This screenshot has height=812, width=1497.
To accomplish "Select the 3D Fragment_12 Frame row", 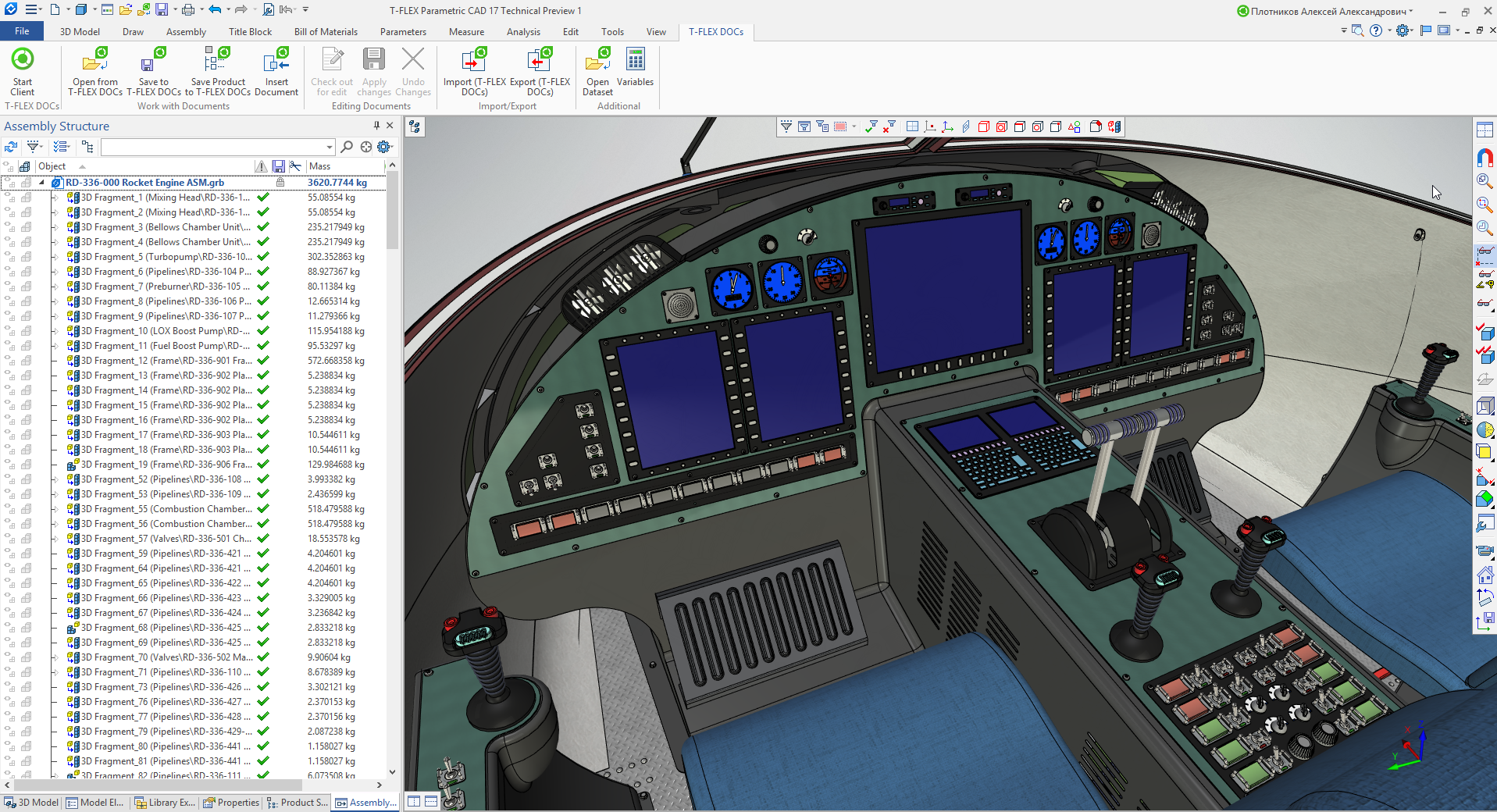I will coord(166,361).
